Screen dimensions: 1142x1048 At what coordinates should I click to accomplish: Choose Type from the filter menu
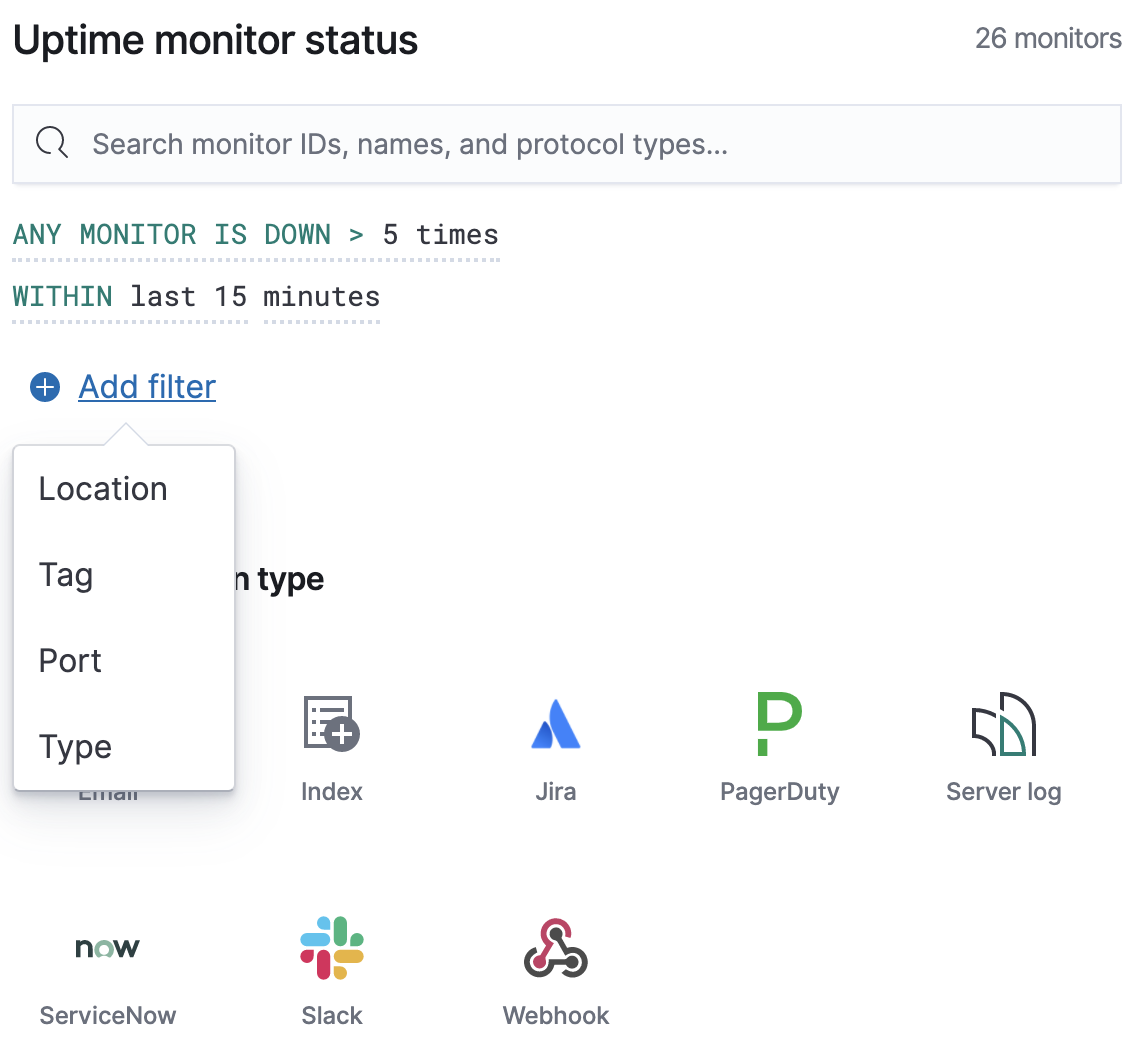point(74,747)
